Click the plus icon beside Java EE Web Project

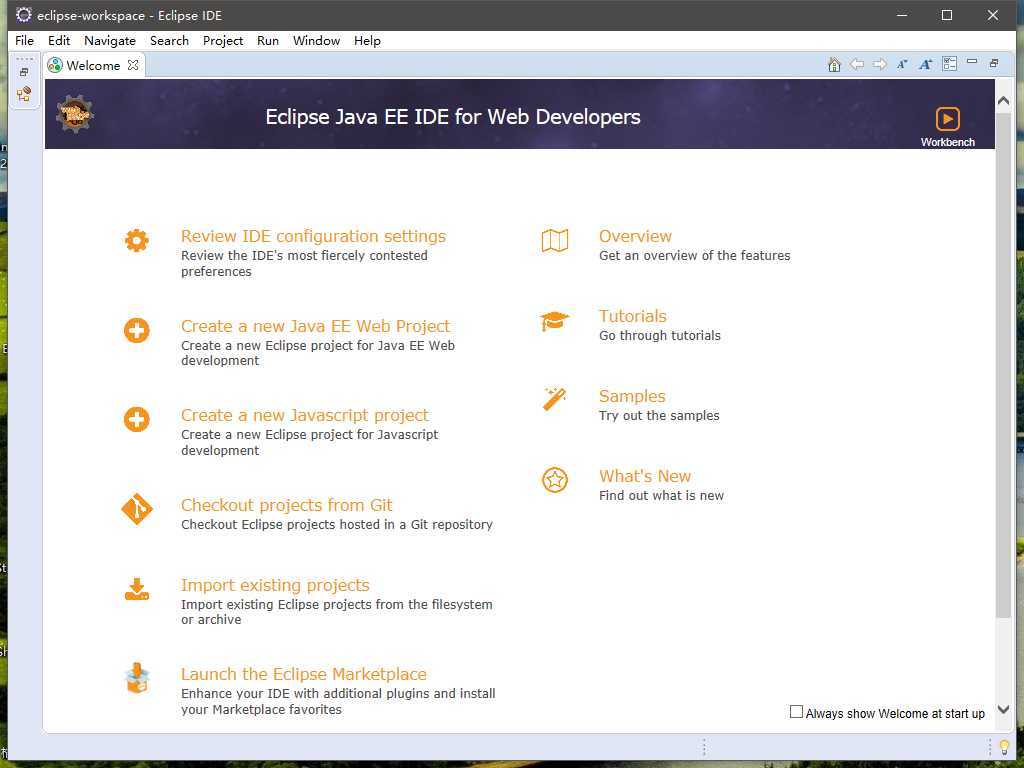coord(136,330)
